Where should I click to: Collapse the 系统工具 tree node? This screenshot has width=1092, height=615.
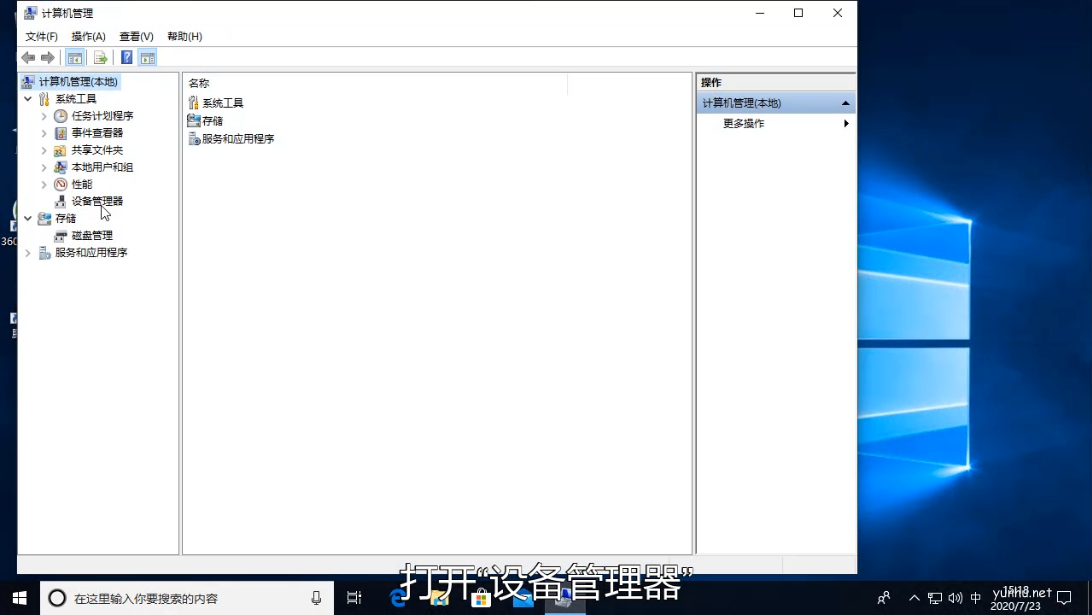[x=28, y=99]
